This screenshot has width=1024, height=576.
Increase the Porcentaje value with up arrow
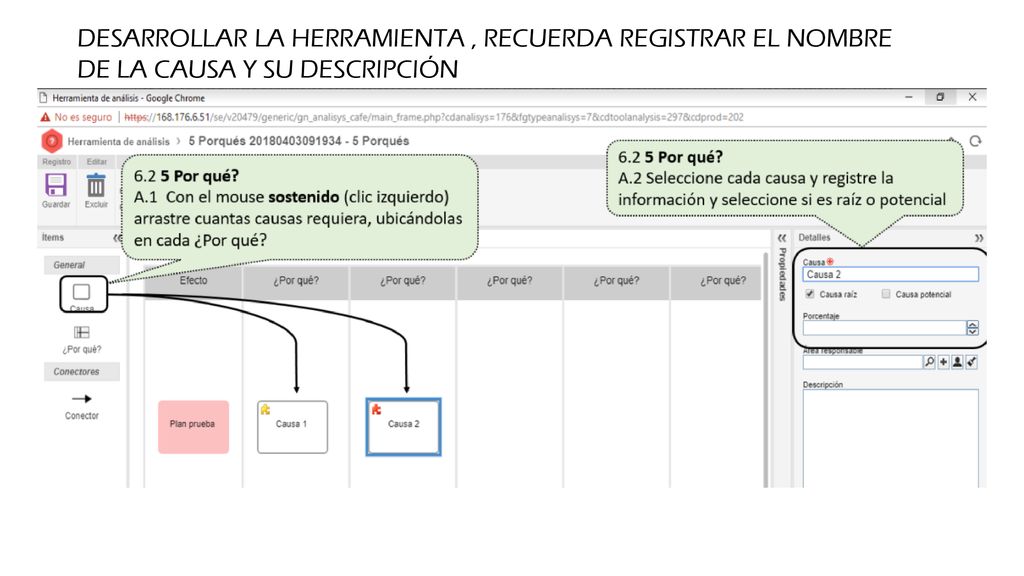tap(972, 325)
